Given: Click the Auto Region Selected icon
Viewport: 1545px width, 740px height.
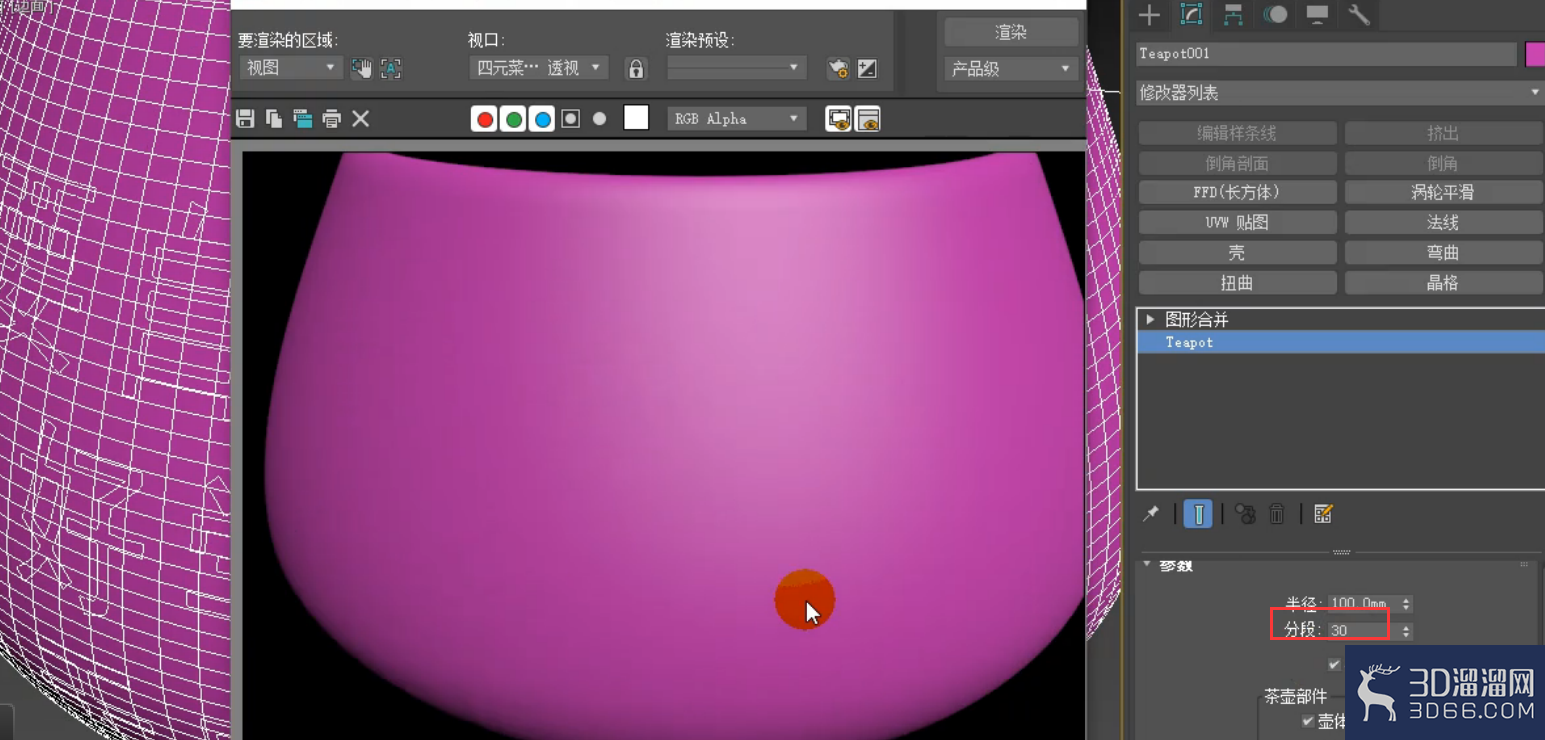Looking at the screenshot, I should [x=391, y=68].
